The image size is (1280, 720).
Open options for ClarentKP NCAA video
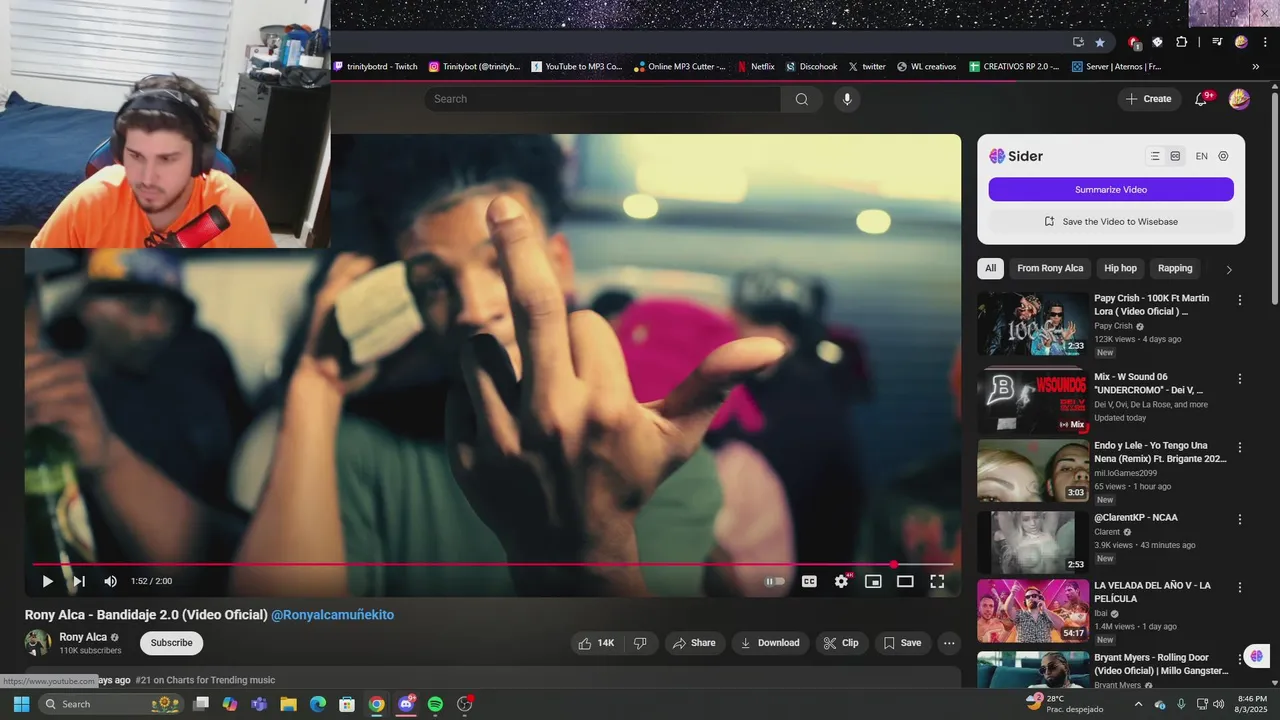[1240, 520]
